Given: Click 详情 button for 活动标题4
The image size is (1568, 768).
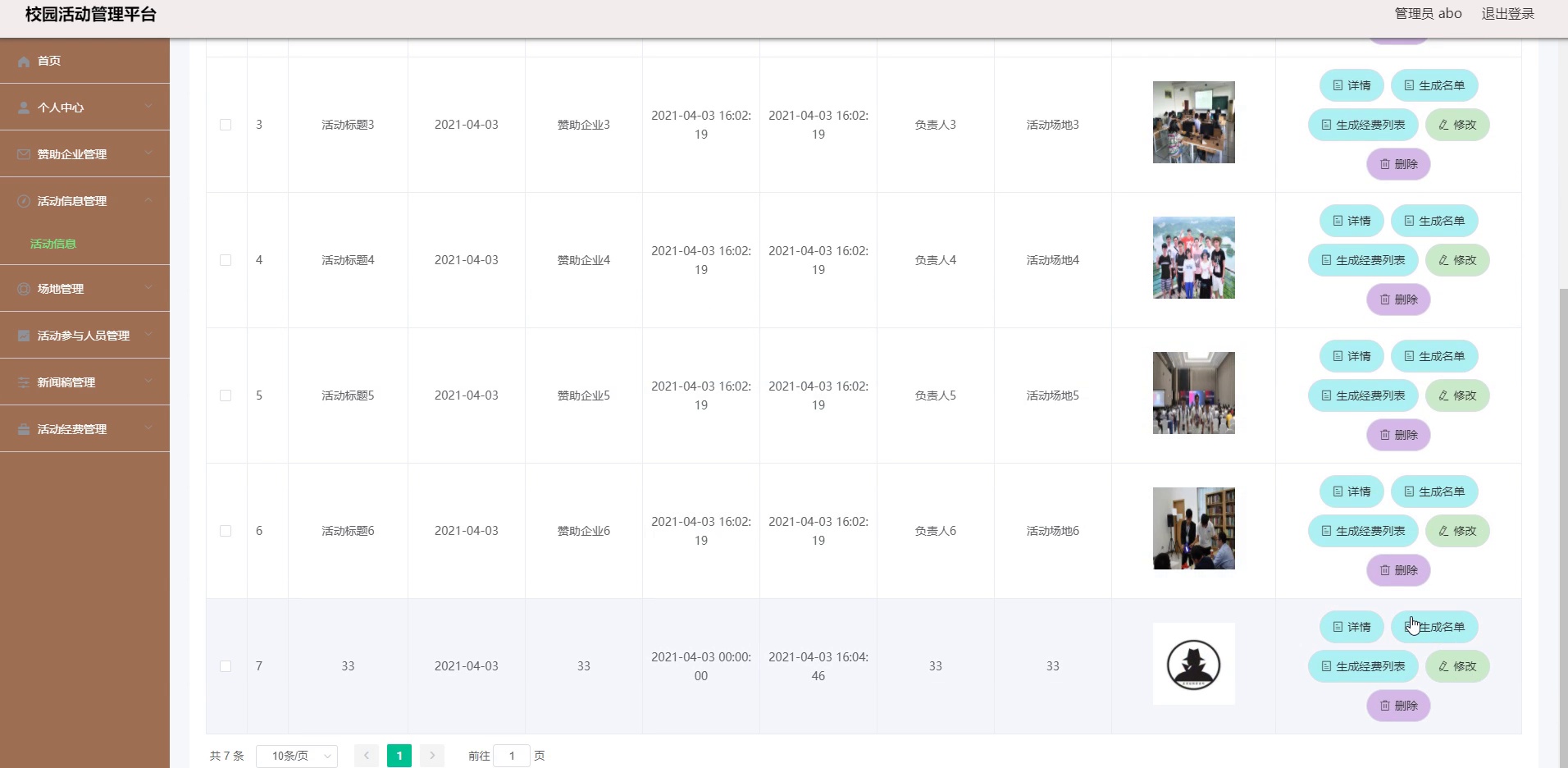Looking at the screenshot, I should (1351, 220).
